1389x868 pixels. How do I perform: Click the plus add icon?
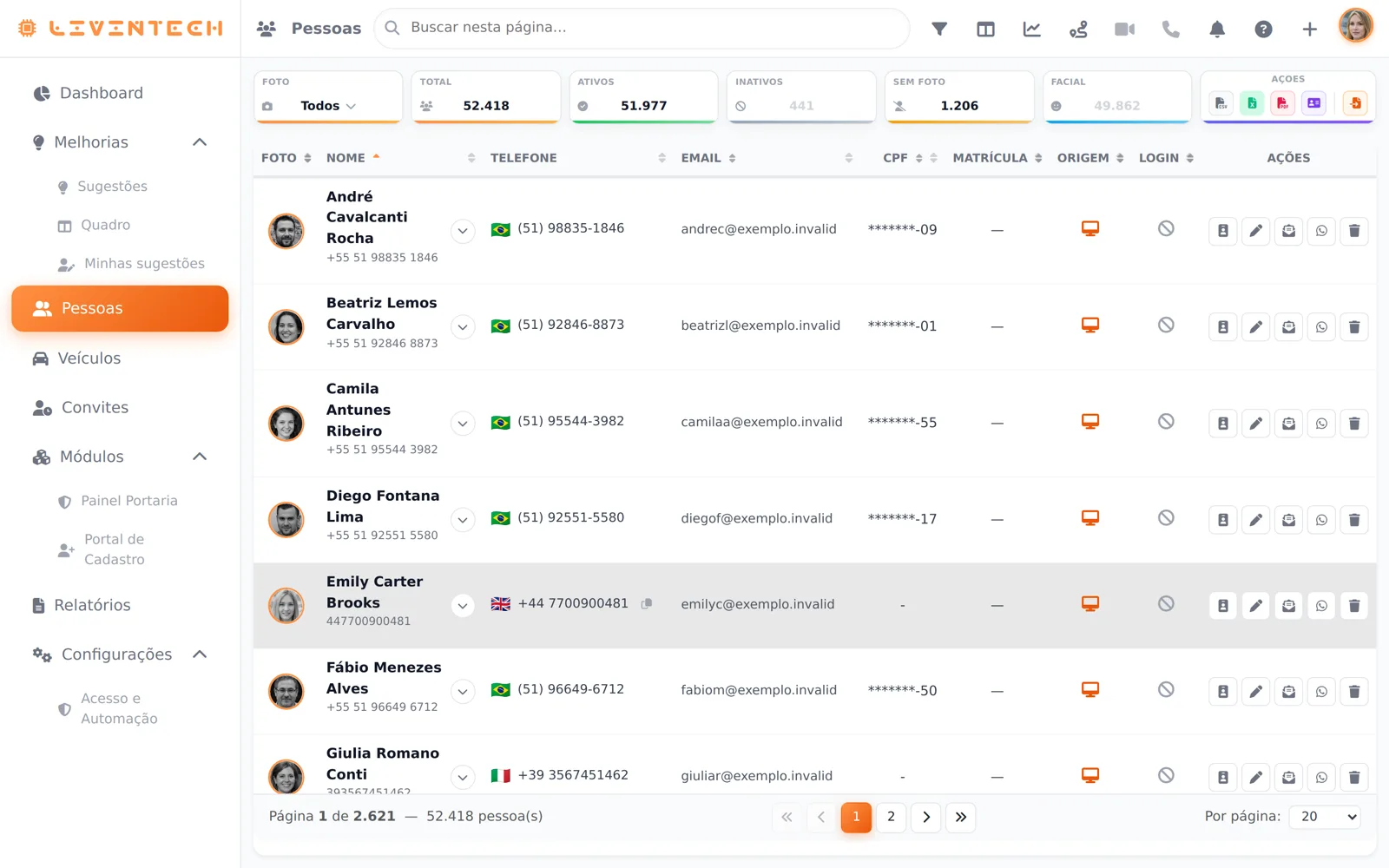(1309, 29)
